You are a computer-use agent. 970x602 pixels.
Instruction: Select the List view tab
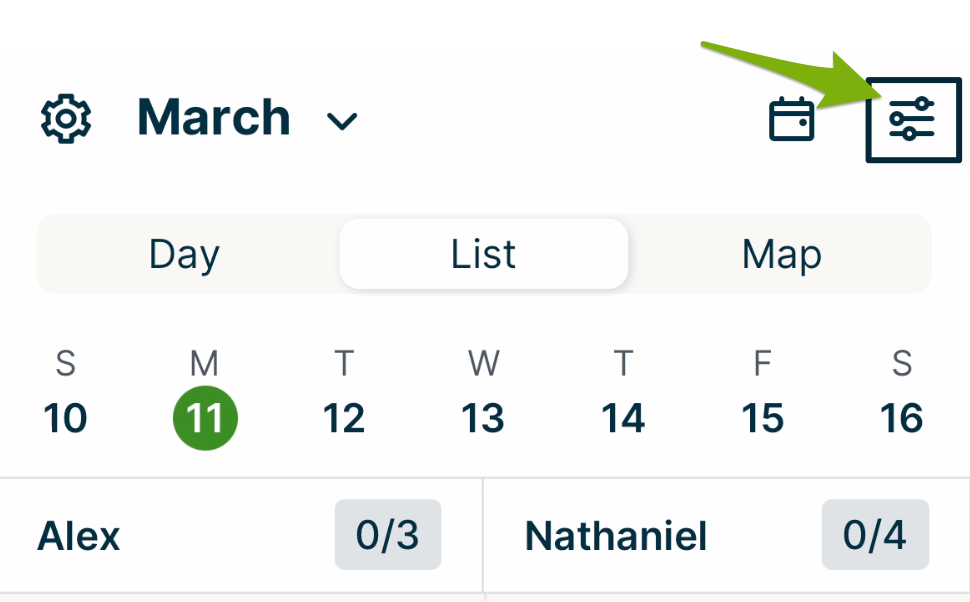point(484,254)
